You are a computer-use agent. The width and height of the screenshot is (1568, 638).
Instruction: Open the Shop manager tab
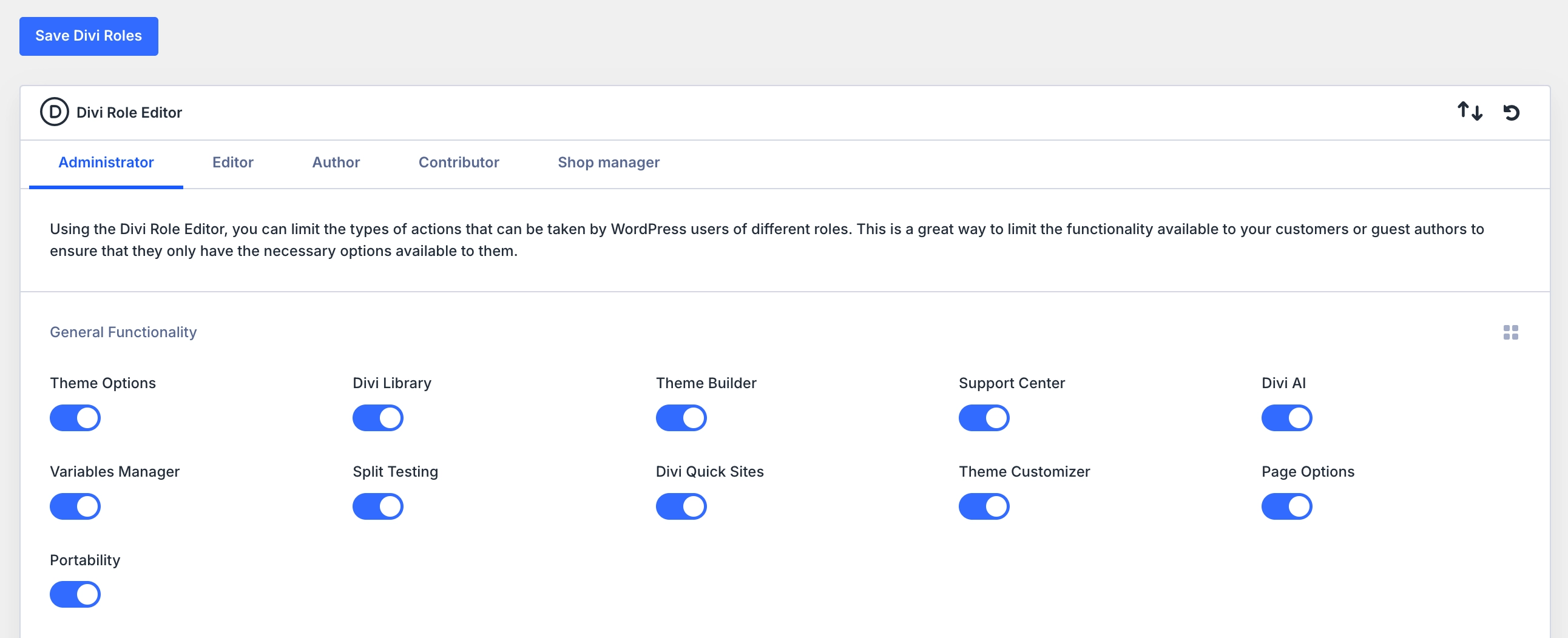tap(609, 163)
